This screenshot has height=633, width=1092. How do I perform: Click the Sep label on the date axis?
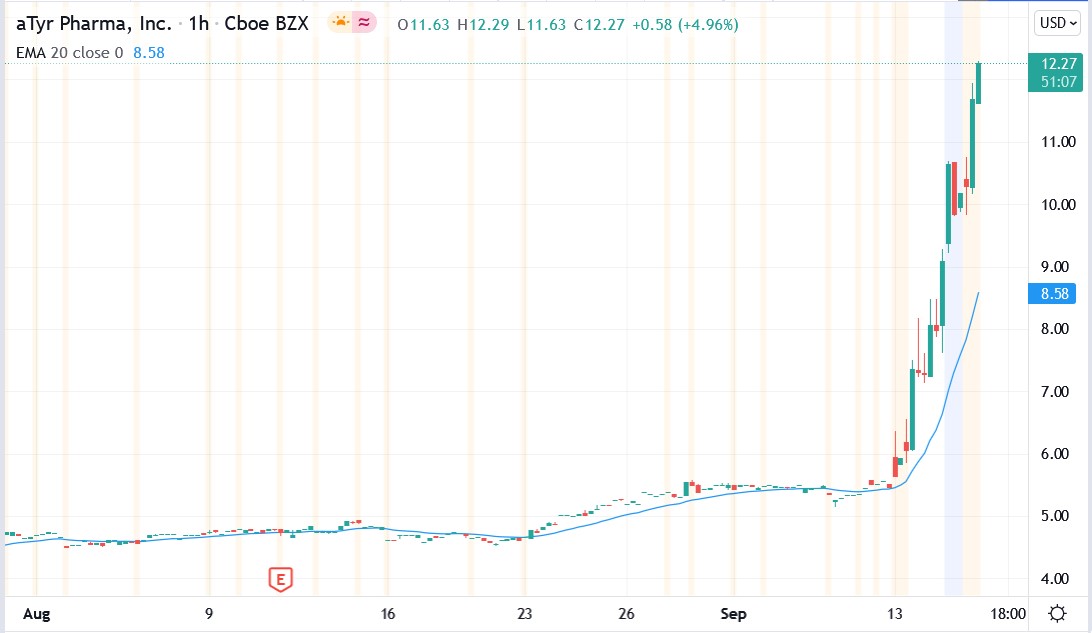point(733,614)
